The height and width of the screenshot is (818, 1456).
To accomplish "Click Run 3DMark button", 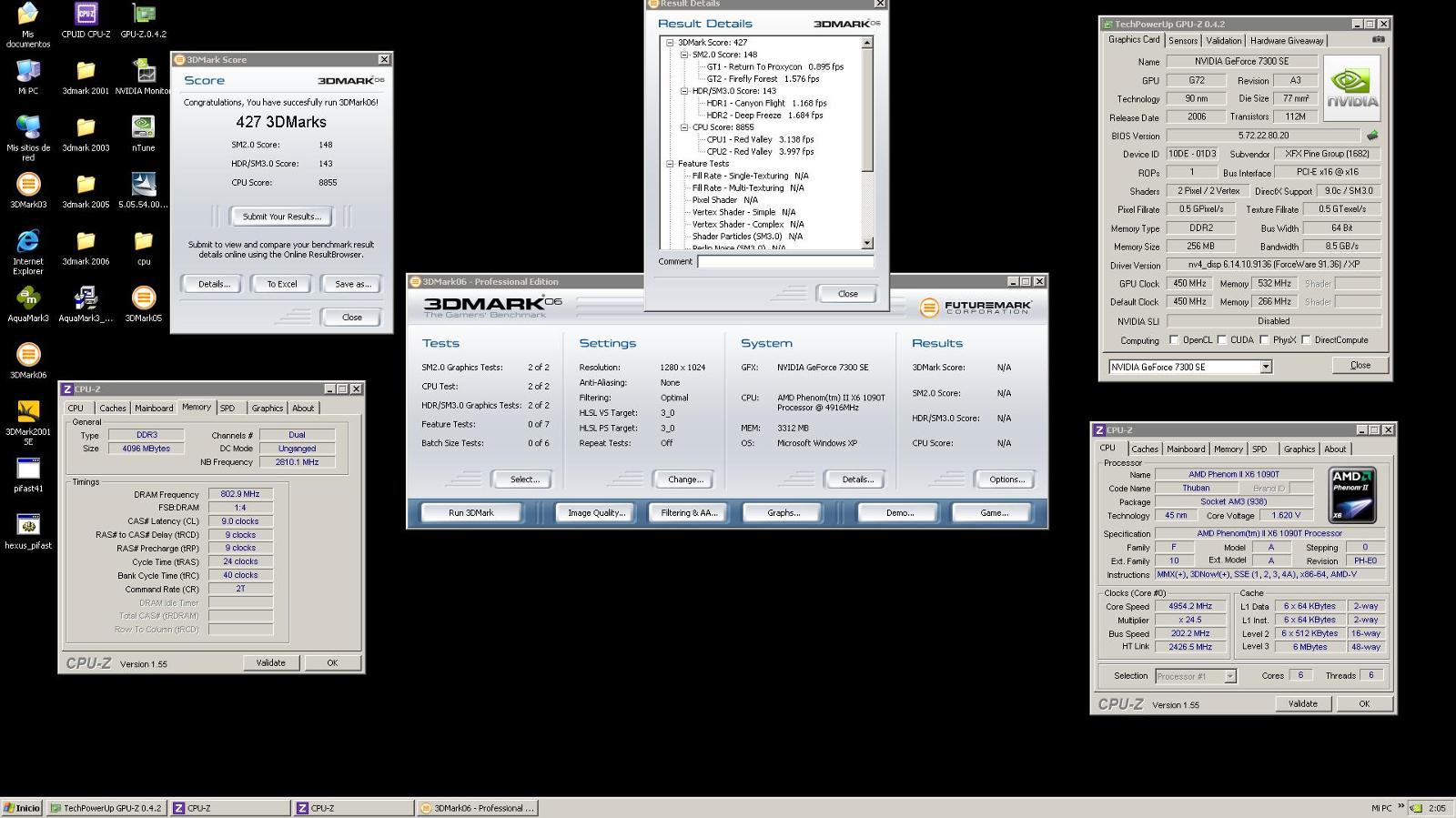I will click(x=470, y=513).
